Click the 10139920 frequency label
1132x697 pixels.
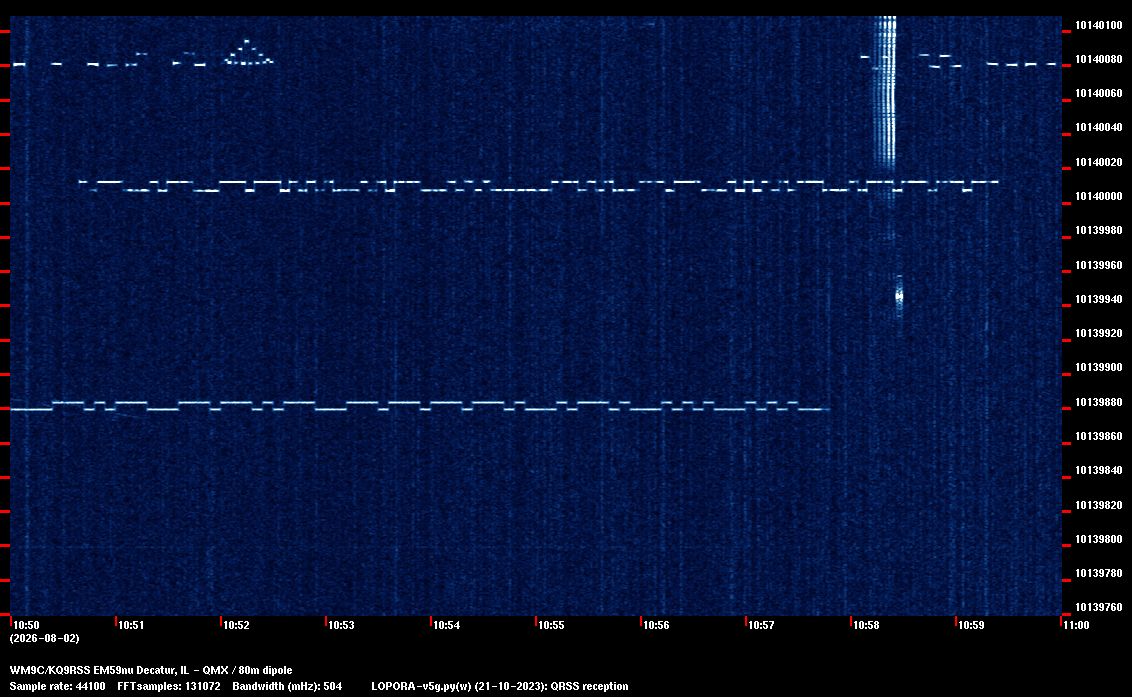[x=1099, y=334]
